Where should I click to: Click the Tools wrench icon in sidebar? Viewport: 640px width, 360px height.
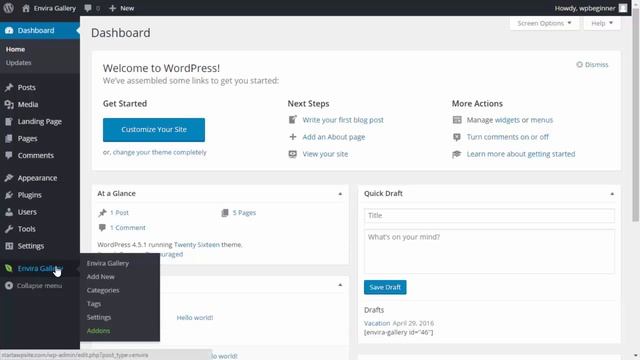pyautogui.click(x=9, y=229)
